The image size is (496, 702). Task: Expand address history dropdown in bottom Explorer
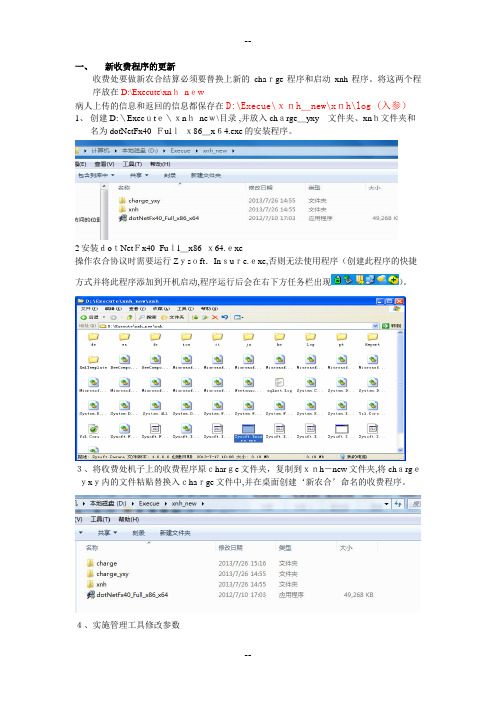[x=386, y=504]
